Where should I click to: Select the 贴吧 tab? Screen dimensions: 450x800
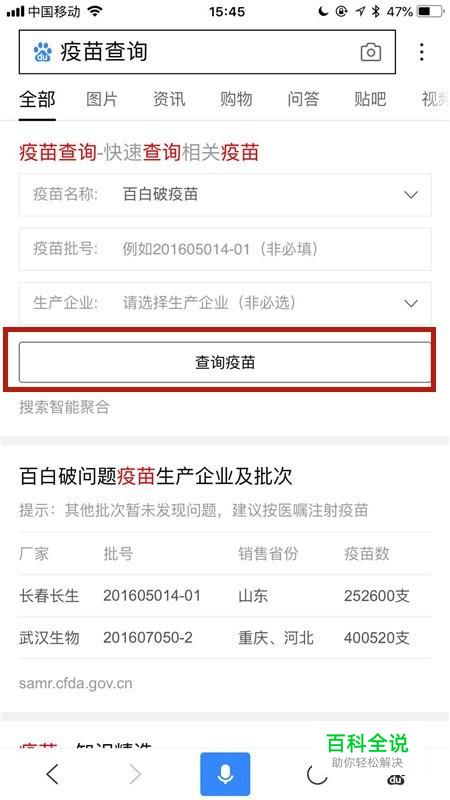[x=370, y=99]
